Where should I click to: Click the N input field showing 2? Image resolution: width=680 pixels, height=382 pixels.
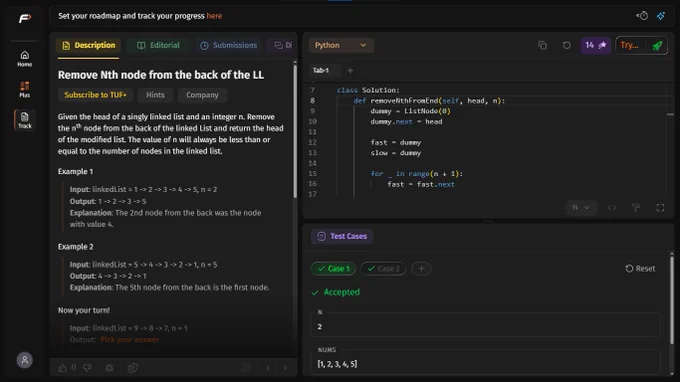(x=485, y=326)
